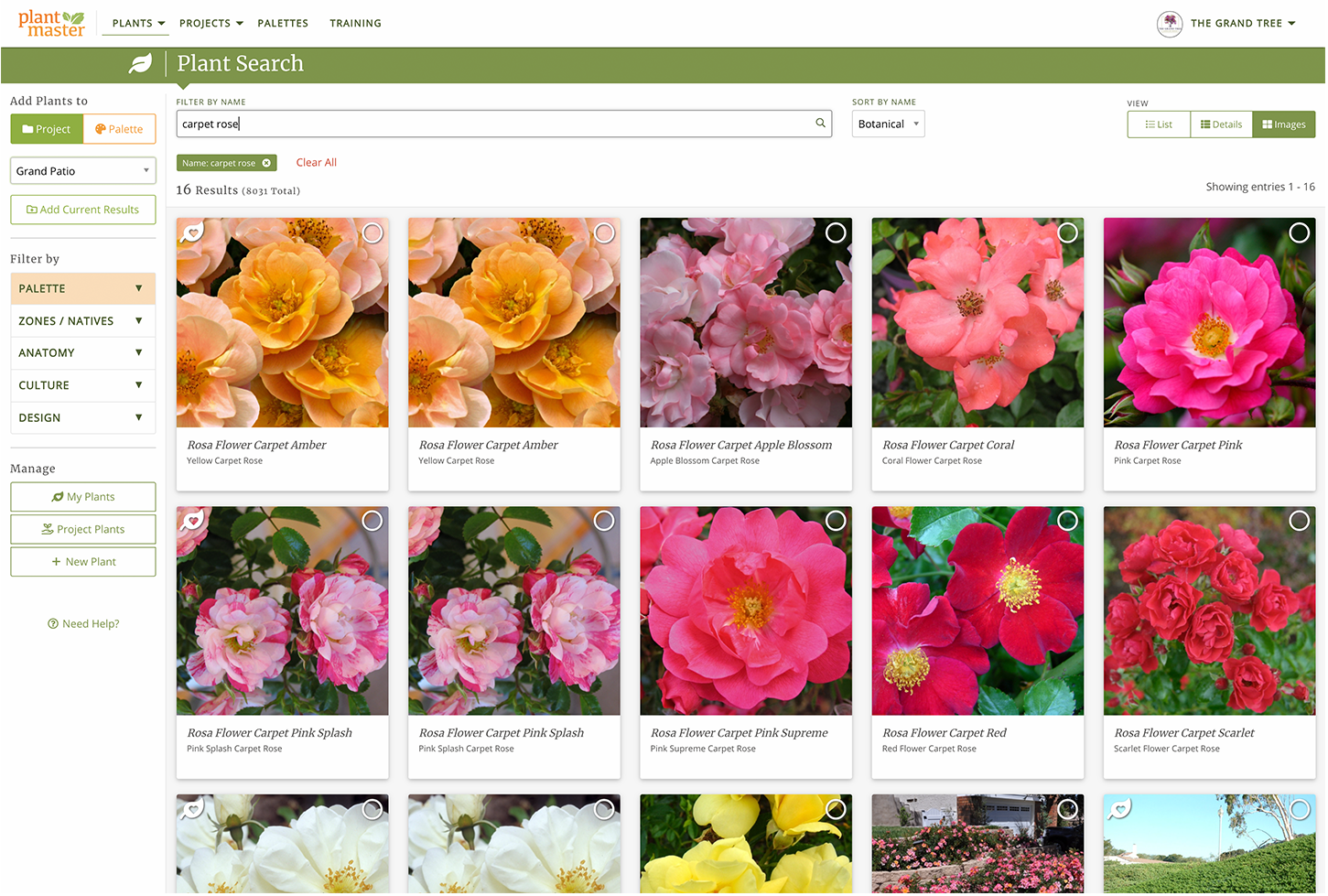Click 'Rosa Flower Carpet Scarlet' name
The image size is (1328, 896).
pyautogui.click(x=1184, y=733)
